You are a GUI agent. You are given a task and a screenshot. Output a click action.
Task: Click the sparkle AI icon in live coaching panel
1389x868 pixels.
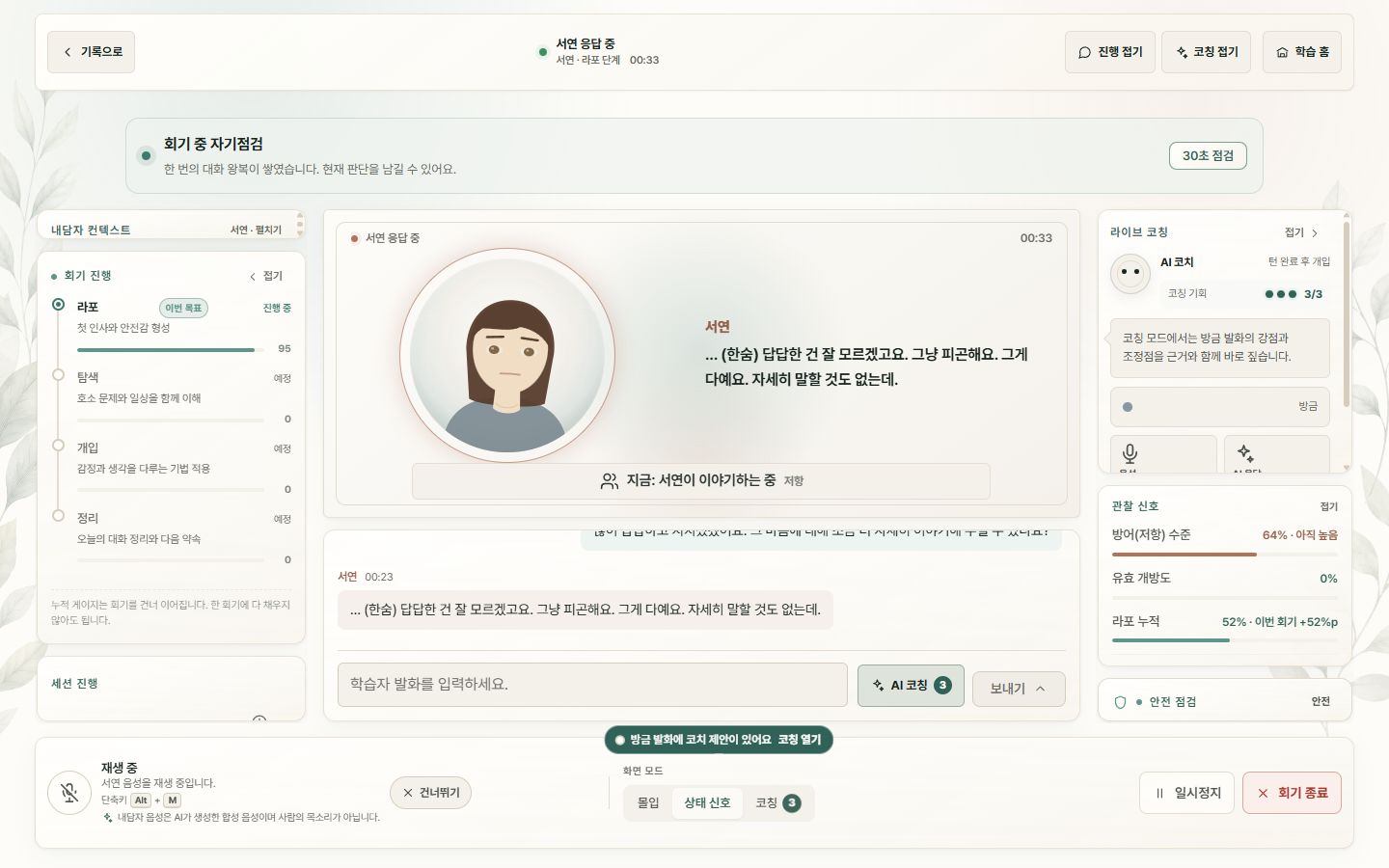pyautogui.click(x=1245, y=452)
